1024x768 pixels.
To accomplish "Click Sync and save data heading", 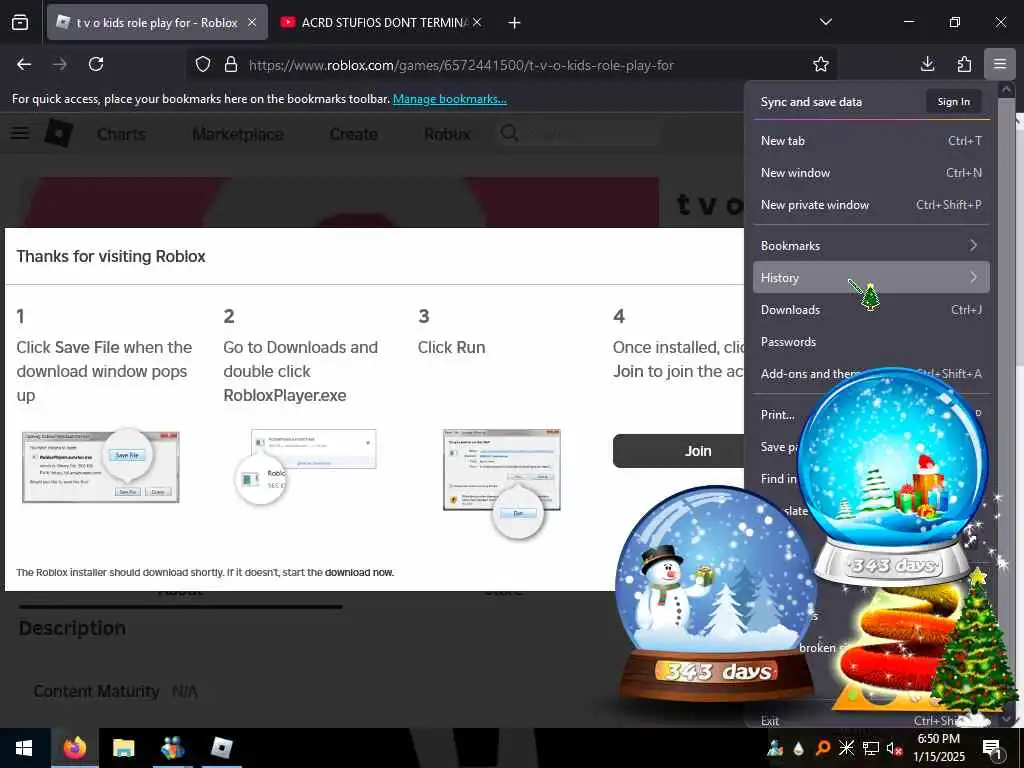I will click(811, 102).
